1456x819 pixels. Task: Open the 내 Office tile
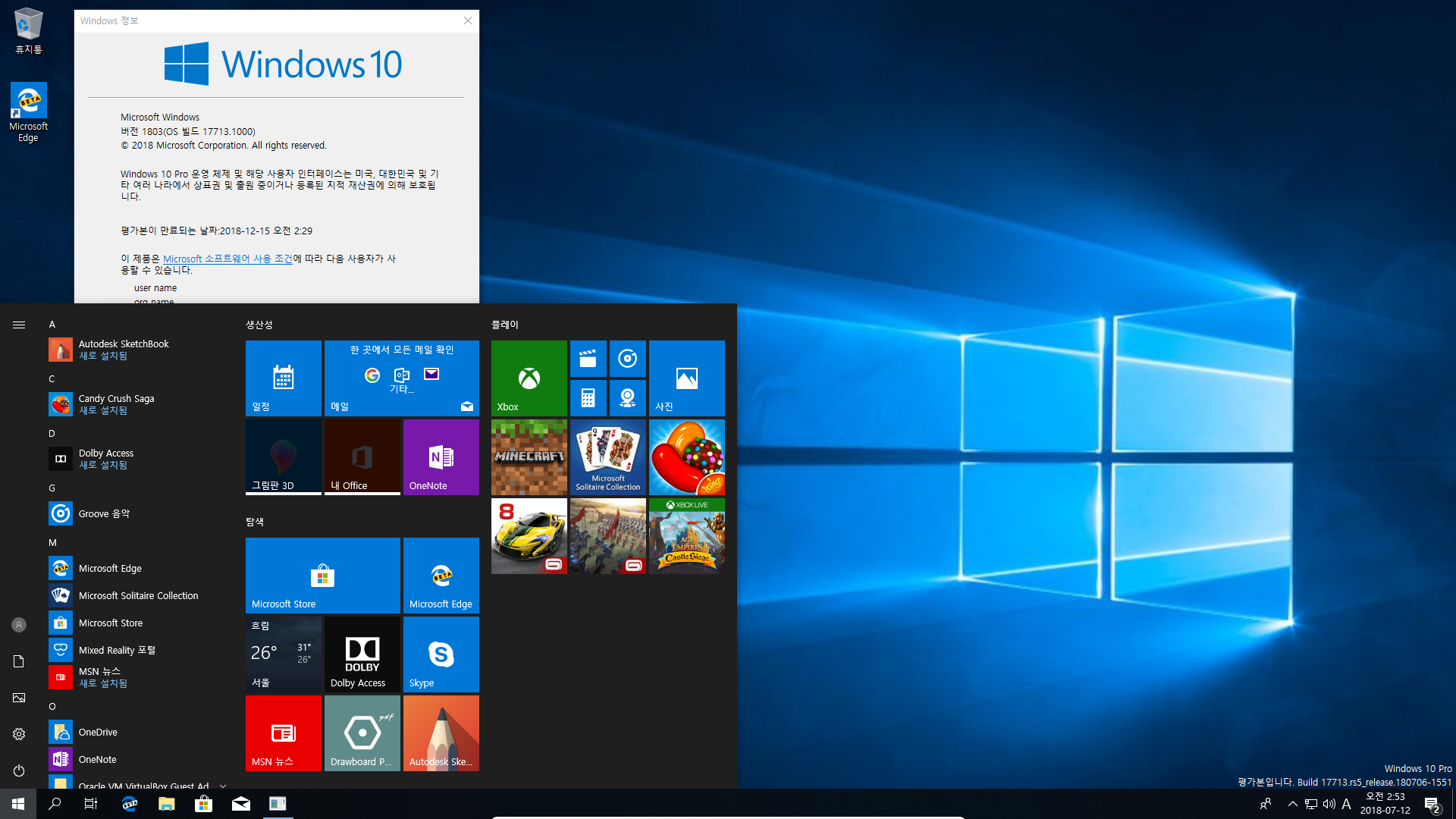click(x=362, y=457)
